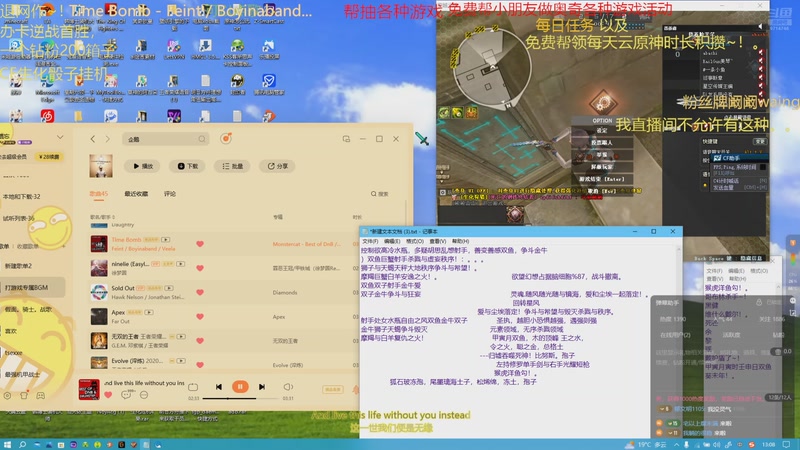
Task: Switch music player to mini mode
Action: 346,139
